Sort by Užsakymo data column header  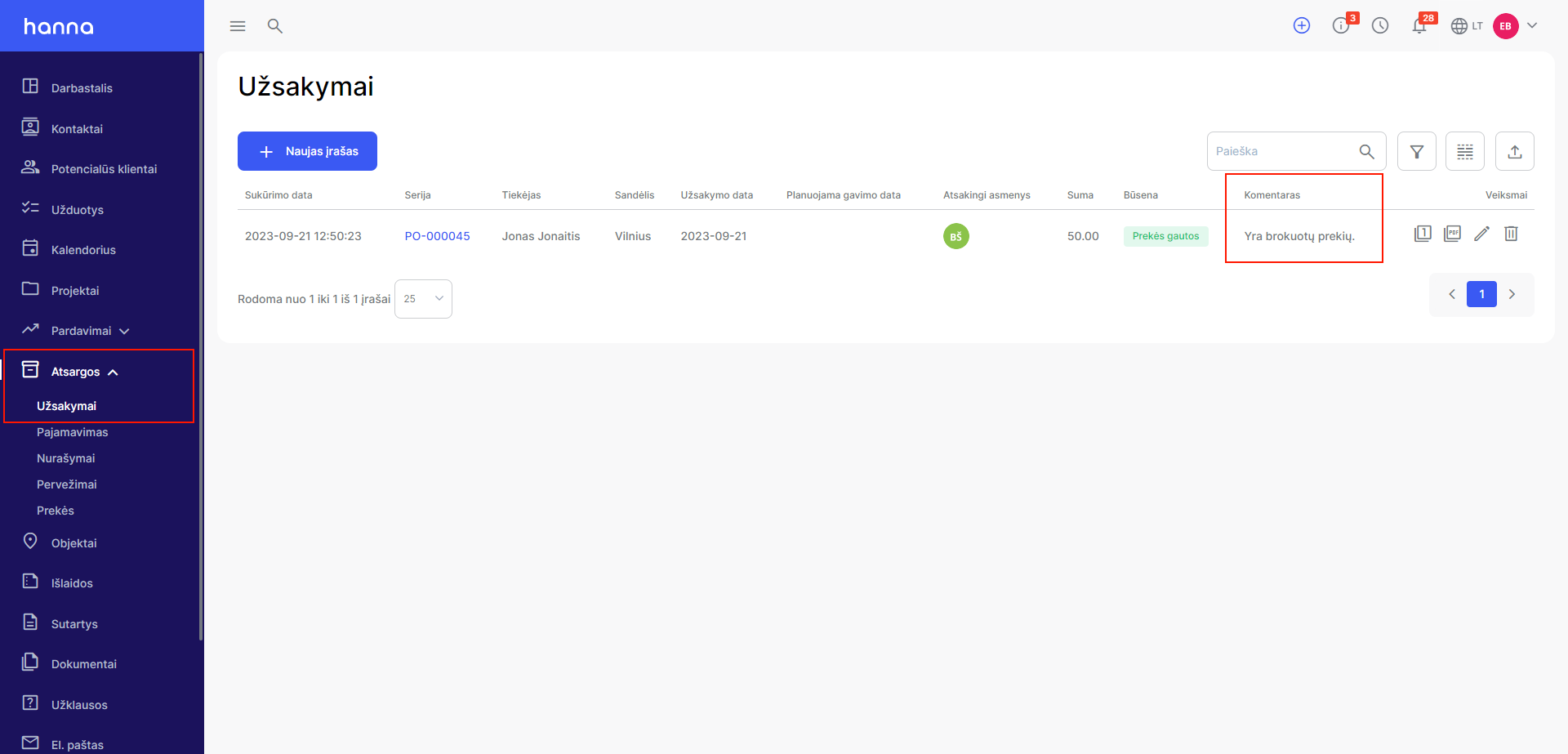[717, 195]
